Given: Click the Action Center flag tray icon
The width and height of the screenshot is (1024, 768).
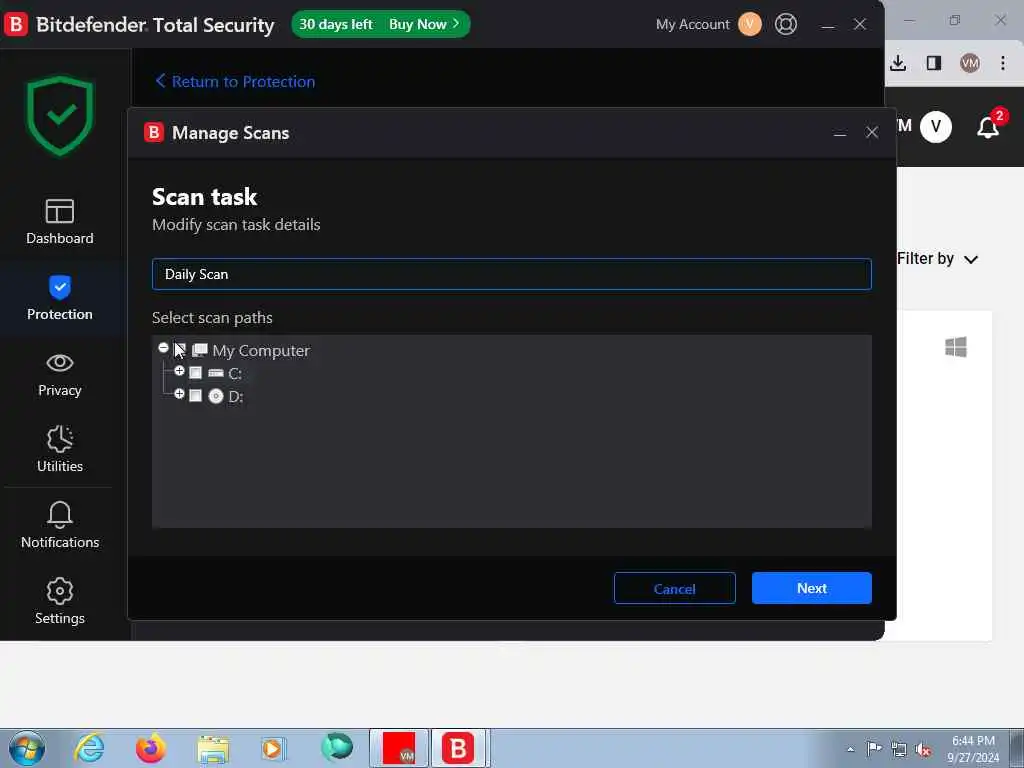Looking at the screenshot, I should point(874,749).
